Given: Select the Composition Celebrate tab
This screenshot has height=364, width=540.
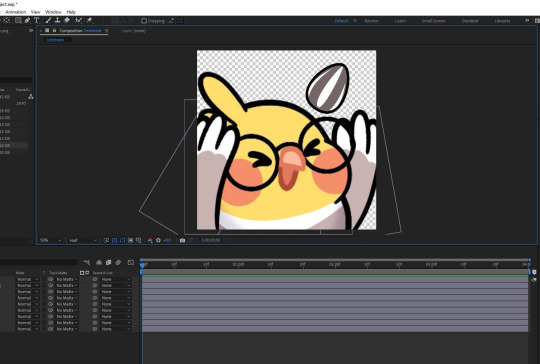Looking at the screenshot, I should pyautogui.click(x=80, y=31).
